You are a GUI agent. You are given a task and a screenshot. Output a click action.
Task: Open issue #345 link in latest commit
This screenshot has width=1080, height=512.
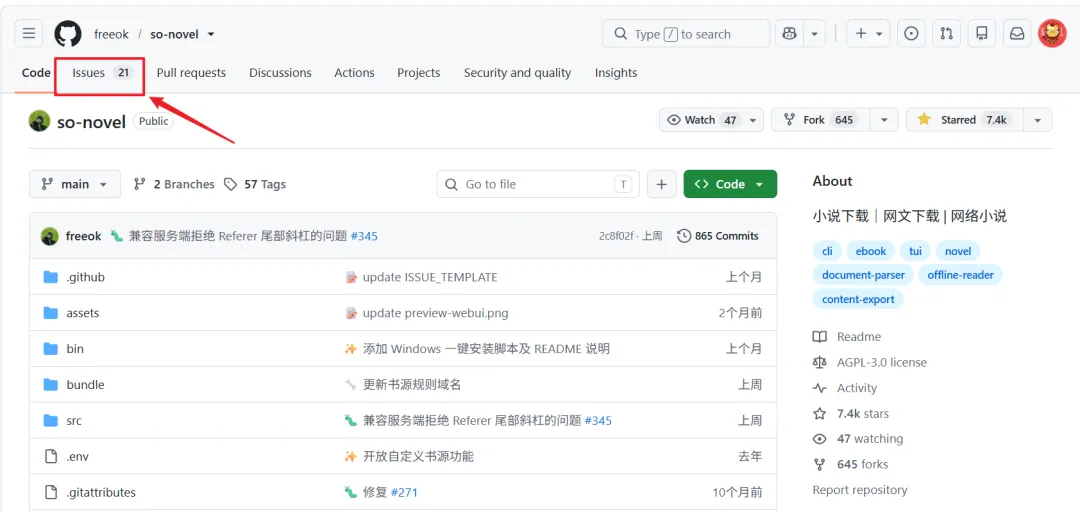click(364, 236)
